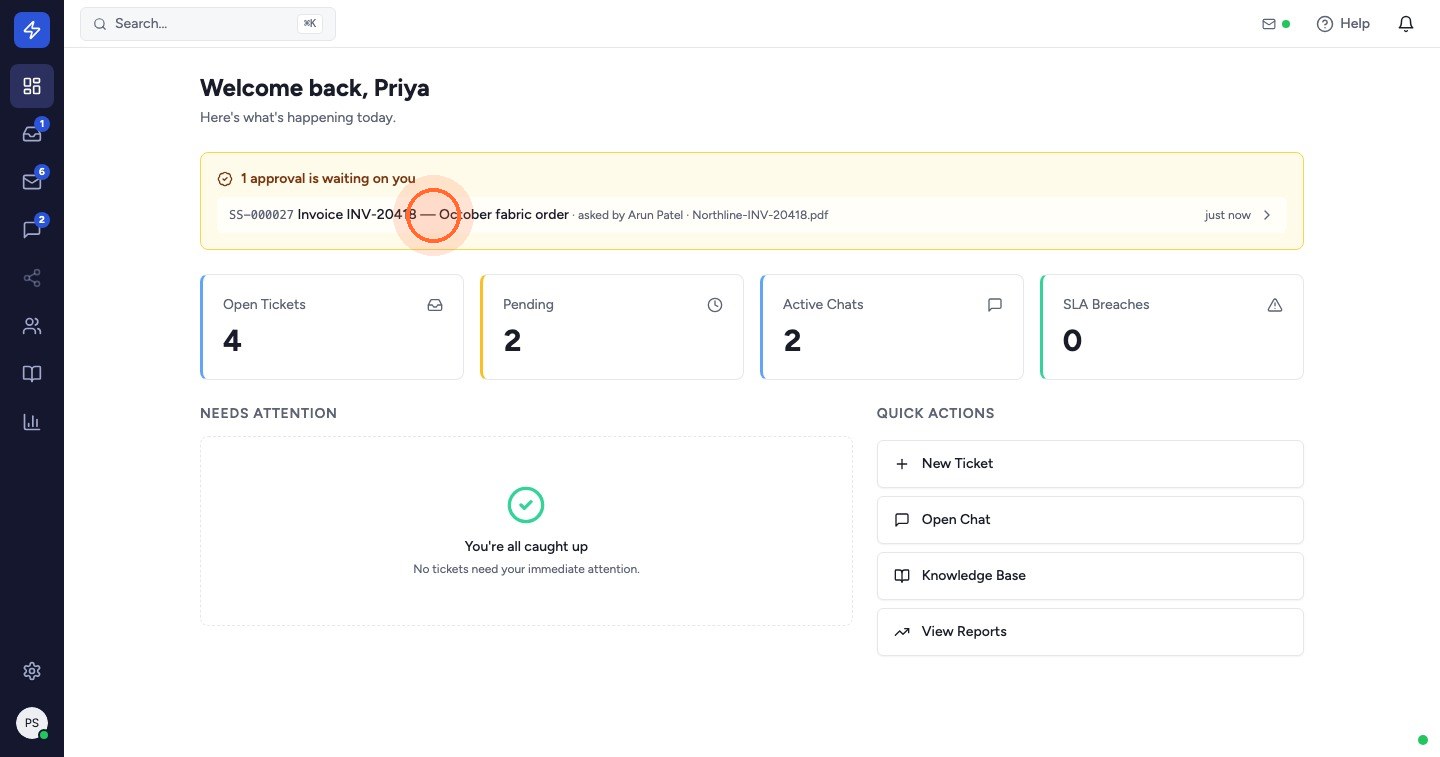
Task: Click the 'Welcome back, Priya' heading
Action: tap(315, 88)
